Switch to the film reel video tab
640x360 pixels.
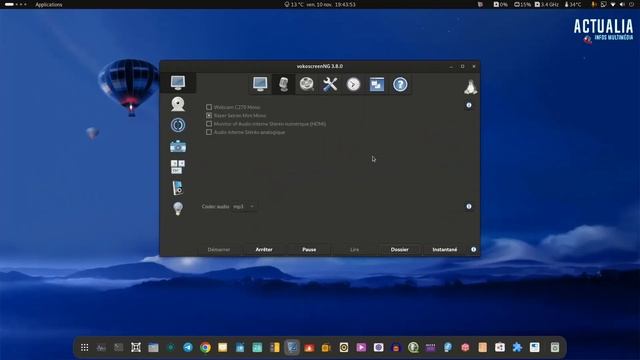pyautogui.click(x=307, y=84)
